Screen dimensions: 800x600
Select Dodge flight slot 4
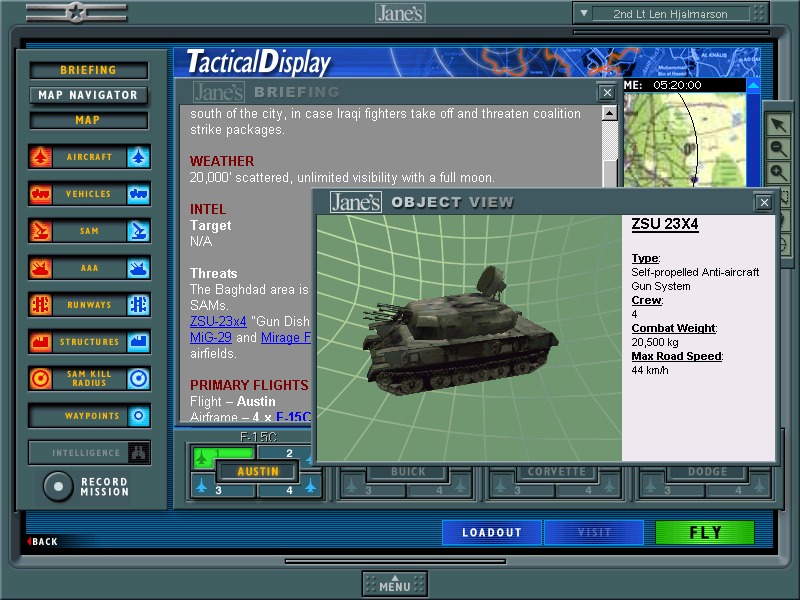738,490
